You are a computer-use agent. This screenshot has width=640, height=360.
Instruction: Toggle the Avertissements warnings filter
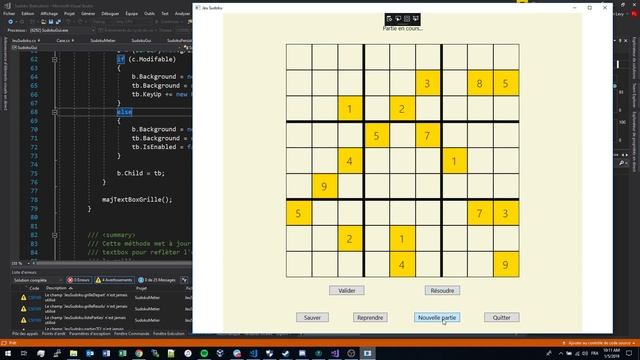pyautogui.click(x=114, y=280)
